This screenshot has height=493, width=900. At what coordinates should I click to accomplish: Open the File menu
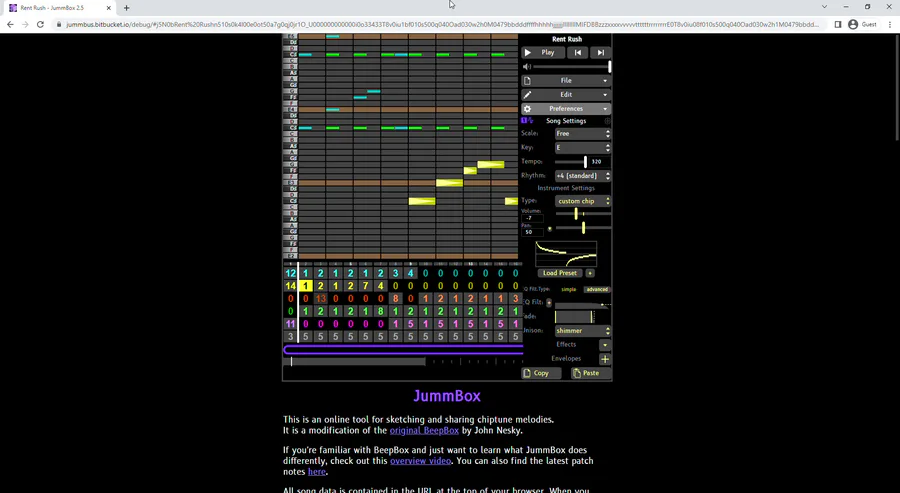pos(566,81)
